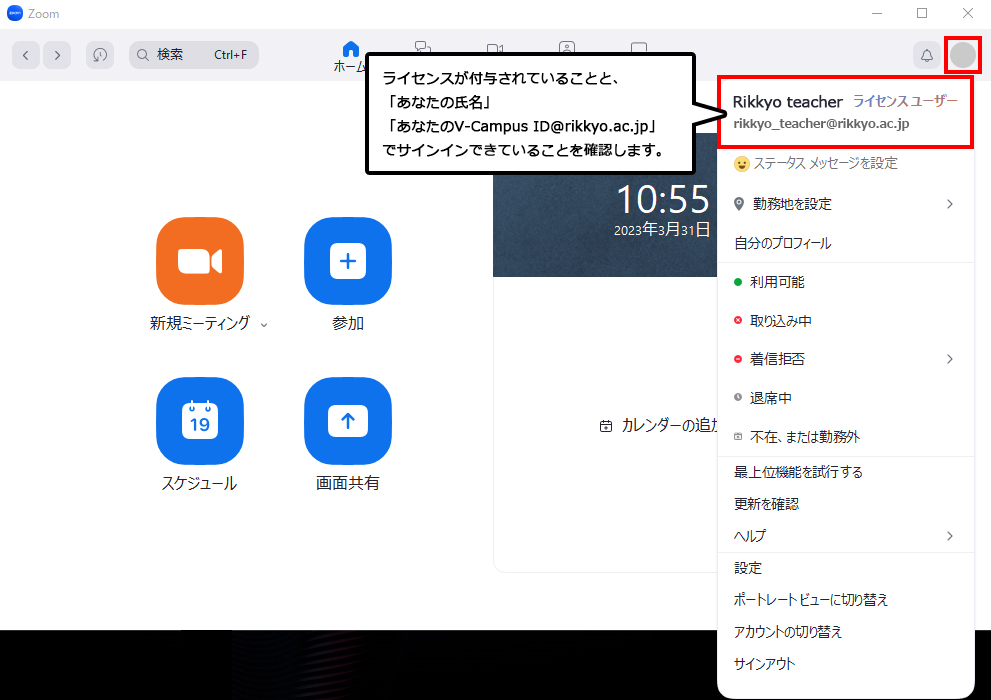Click the 検索 search field
The height and width of the screenshot is (700, 991).
pyautogui.click(x=194, y=55)
